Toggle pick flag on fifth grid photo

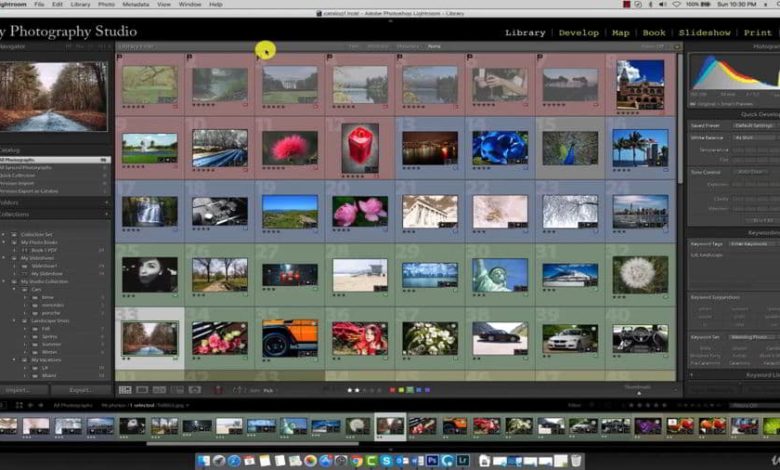[399, 58]
